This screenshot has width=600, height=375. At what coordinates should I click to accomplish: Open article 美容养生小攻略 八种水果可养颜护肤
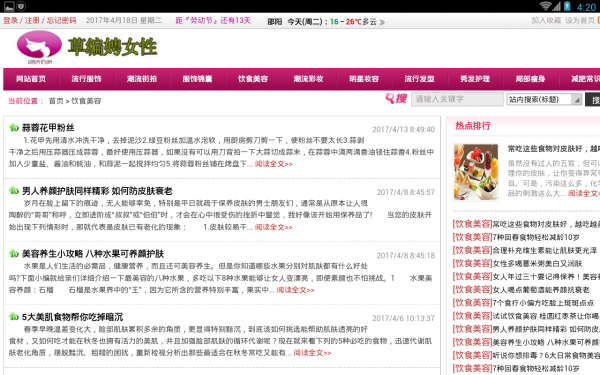(93, 254)
